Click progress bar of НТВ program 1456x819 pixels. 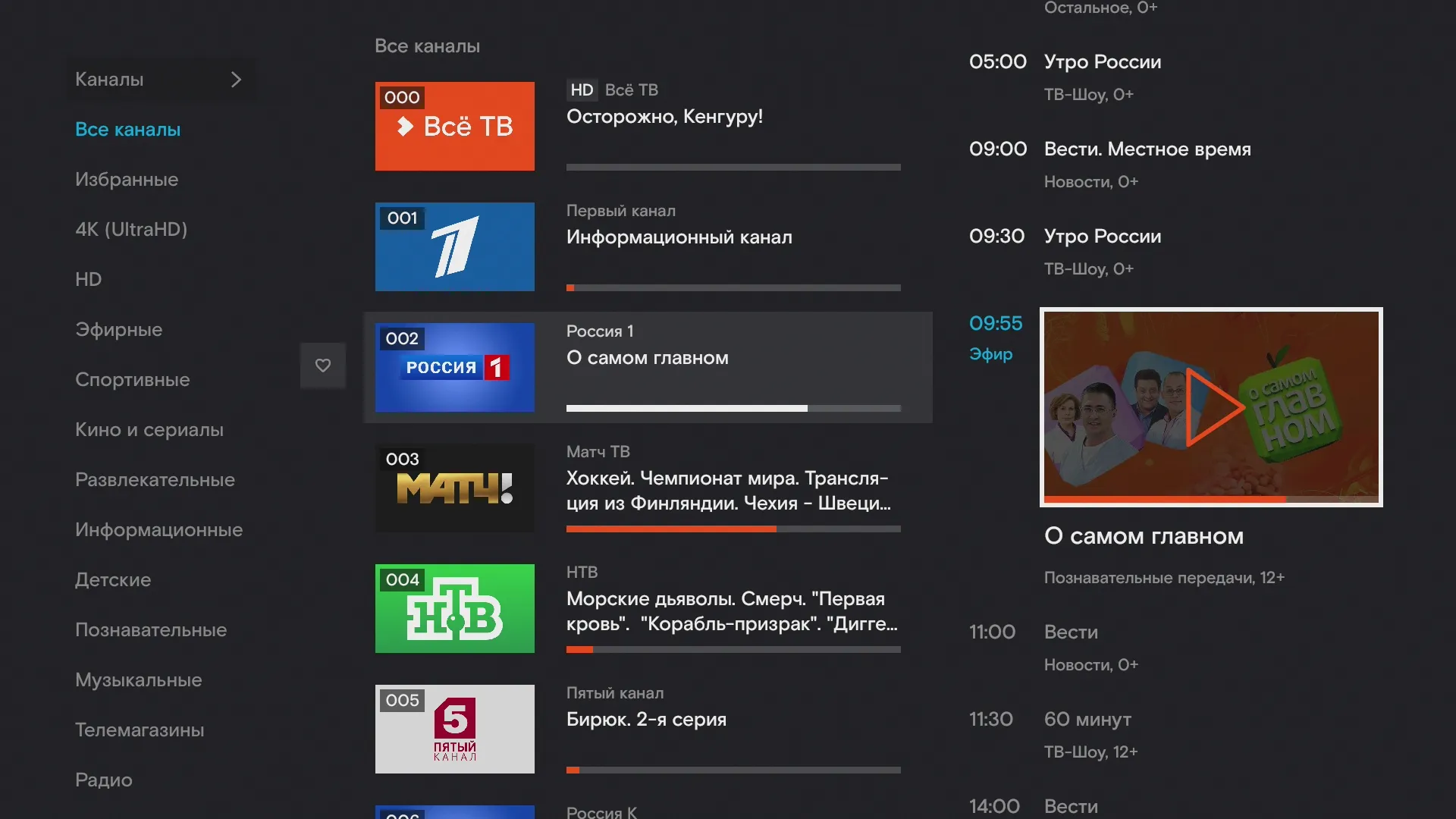click(x=733, y=650)
